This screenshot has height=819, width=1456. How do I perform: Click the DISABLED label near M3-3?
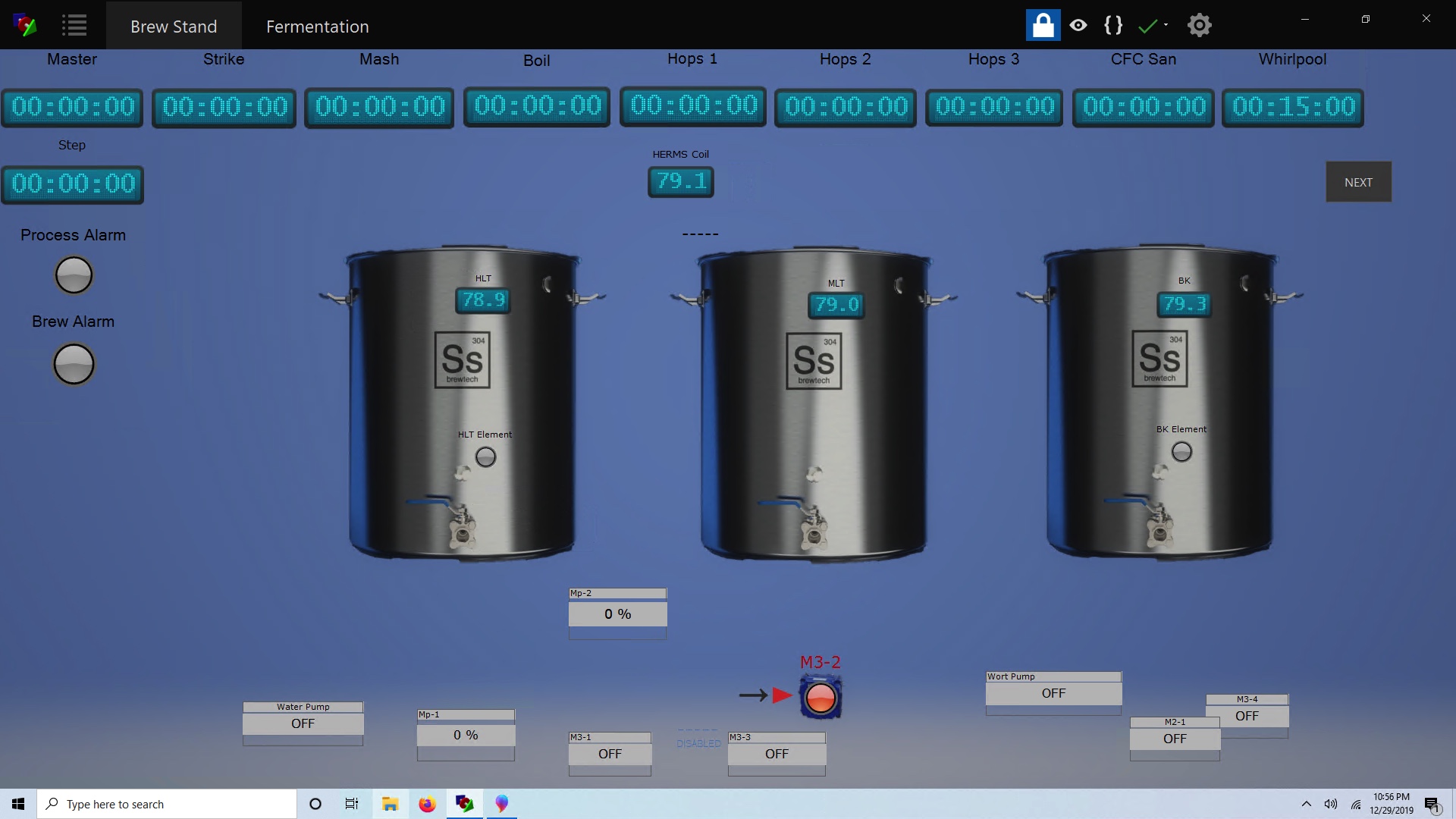tap(698, 743)
